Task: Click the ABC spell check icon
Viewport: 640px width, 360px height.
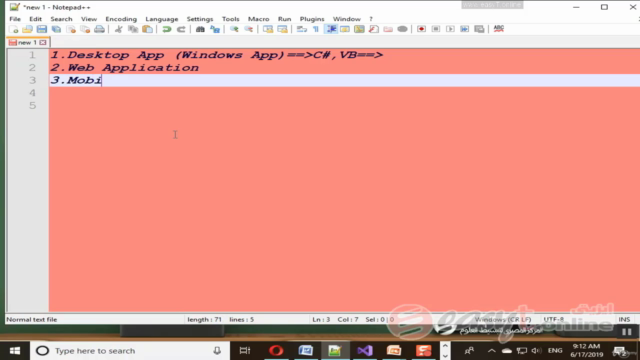Action: (499, 29)
